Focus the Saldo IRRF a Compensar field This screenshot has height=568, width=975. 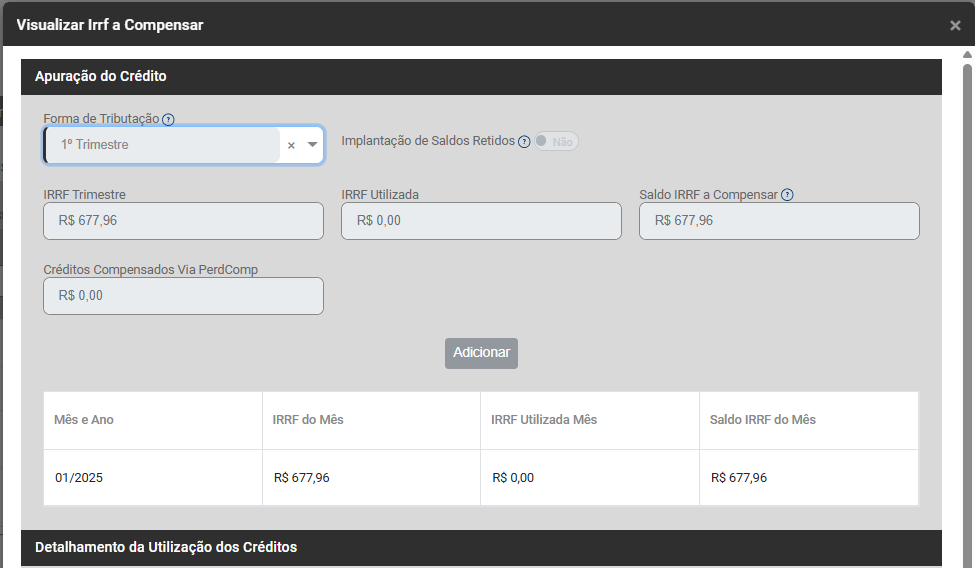(x=778, y=221)
